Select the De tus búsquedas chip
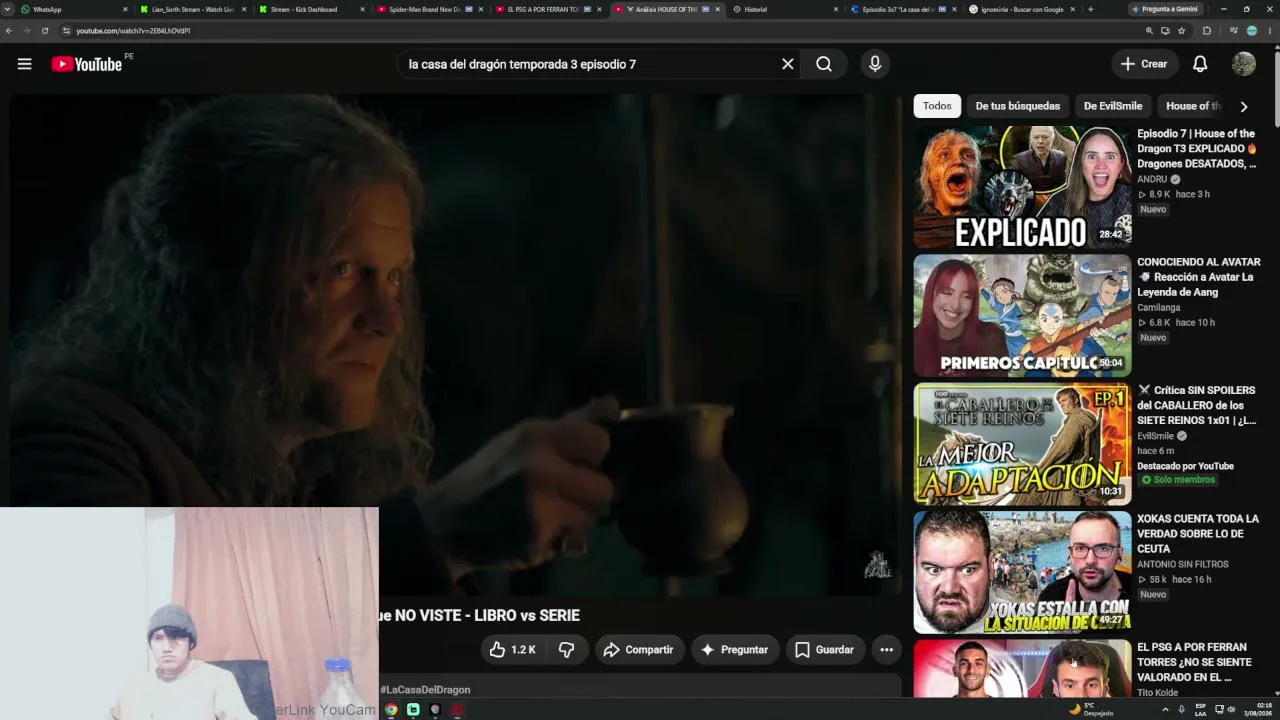The height and width of the screenshot is (720, 1280). coord(1018,106)
